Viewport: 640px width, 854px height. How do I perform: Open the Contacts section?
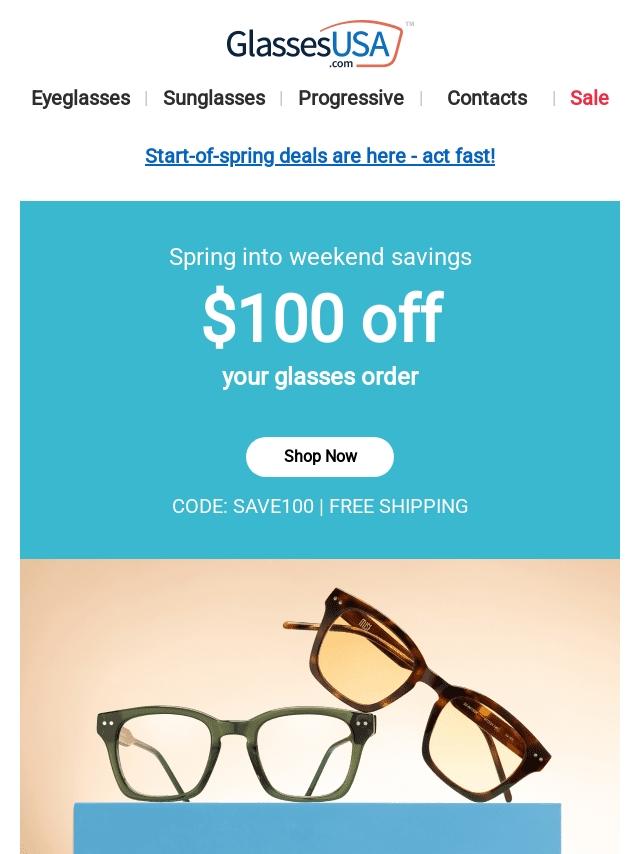click(487, 98)
